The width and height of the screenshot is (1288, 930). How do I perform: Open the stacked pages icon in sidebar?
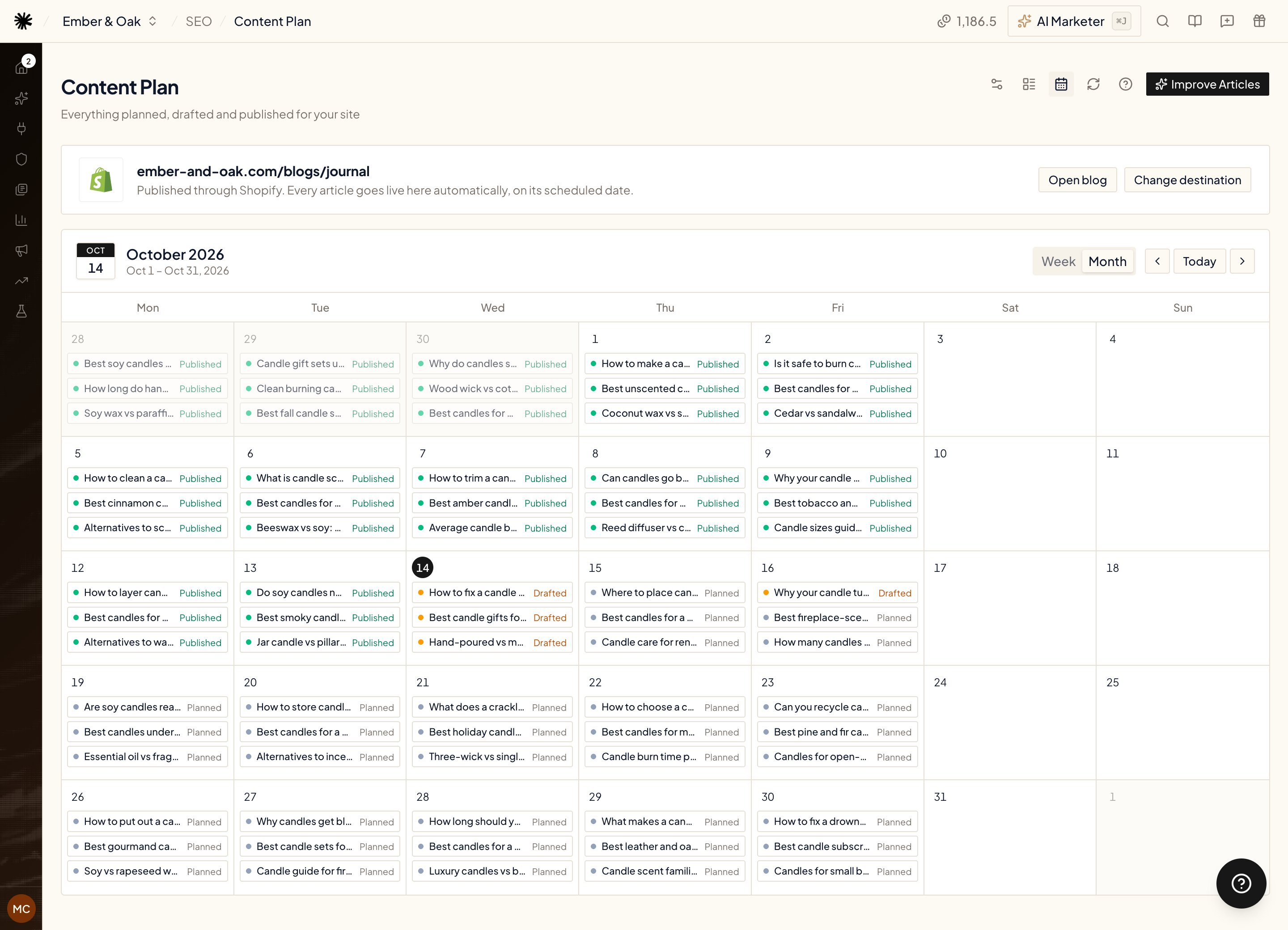(x=21, y=189)
